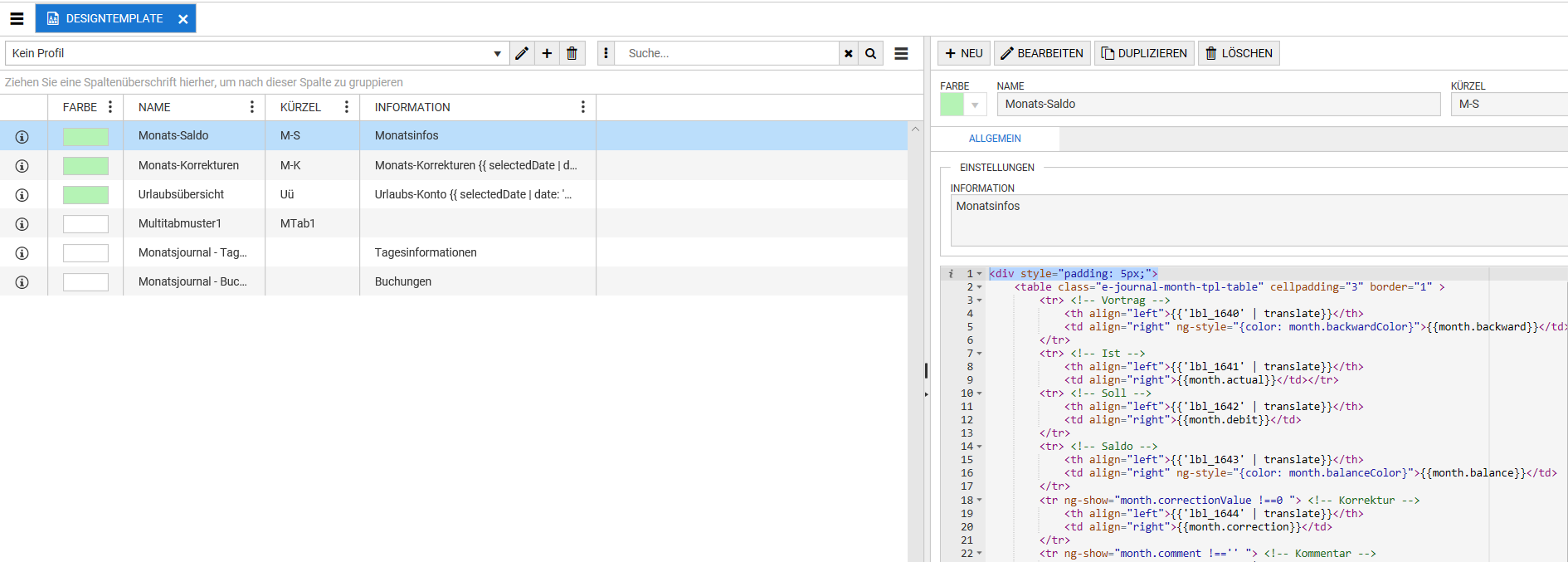Collapse splitter arrow between panels
This screenshot has height=562, width=1568.
coord(926,394)
